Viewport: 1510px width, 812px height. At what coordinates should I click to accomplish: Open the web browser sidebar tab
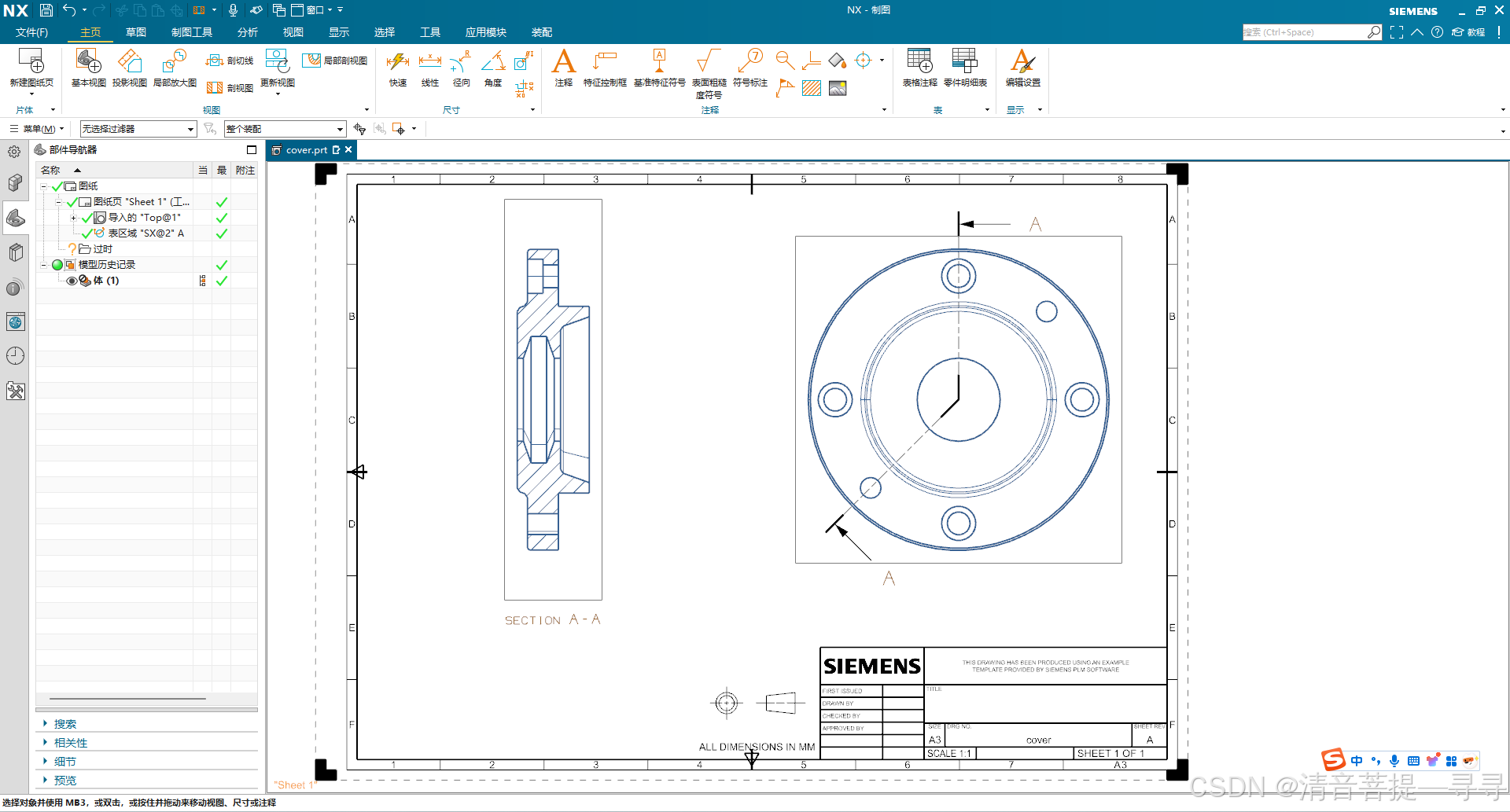tap(15, 321)
